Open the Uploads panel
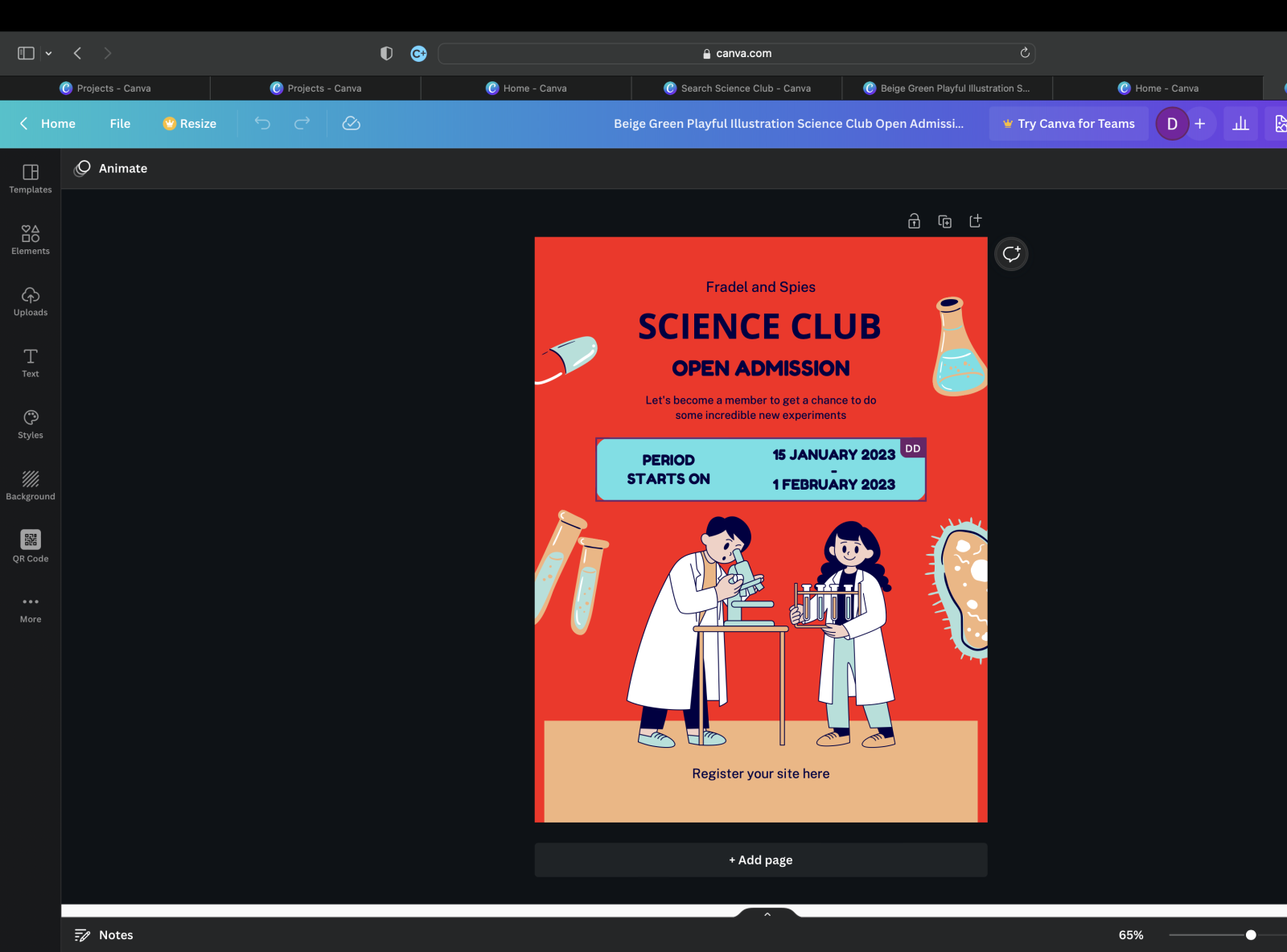 pyautogui.click(x=30, y=301)
